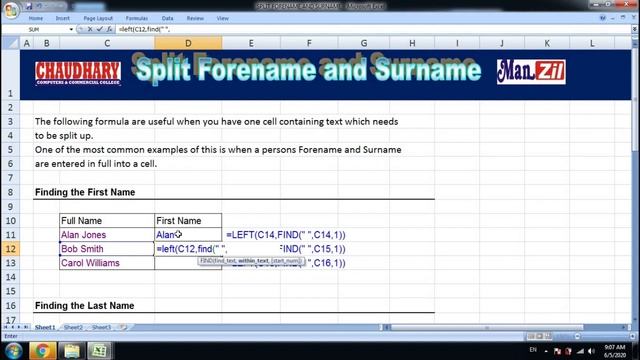
Task: Open the Page Layout ribbon tab
Action: pyautogui.click(x=98, y=18)
